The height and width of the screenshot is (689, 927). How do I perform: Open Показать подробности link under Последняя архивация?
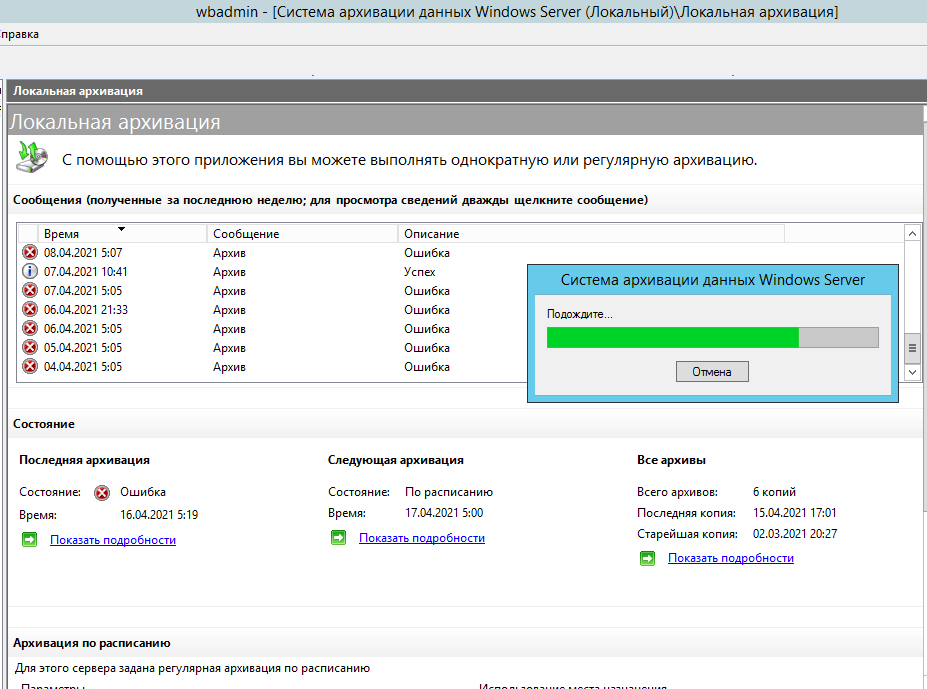click(113, 540)
